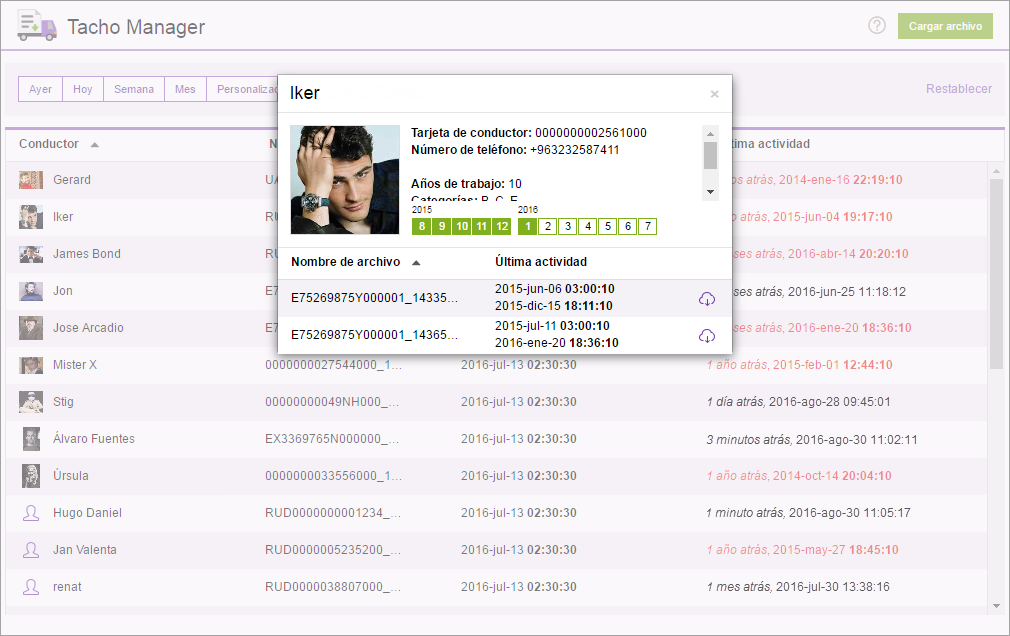Viewport: 1010px width, 636px height.
Task: Click Jan Valenta's placeholder user icon
Action: pyautogui.click(x=31, y=550)
